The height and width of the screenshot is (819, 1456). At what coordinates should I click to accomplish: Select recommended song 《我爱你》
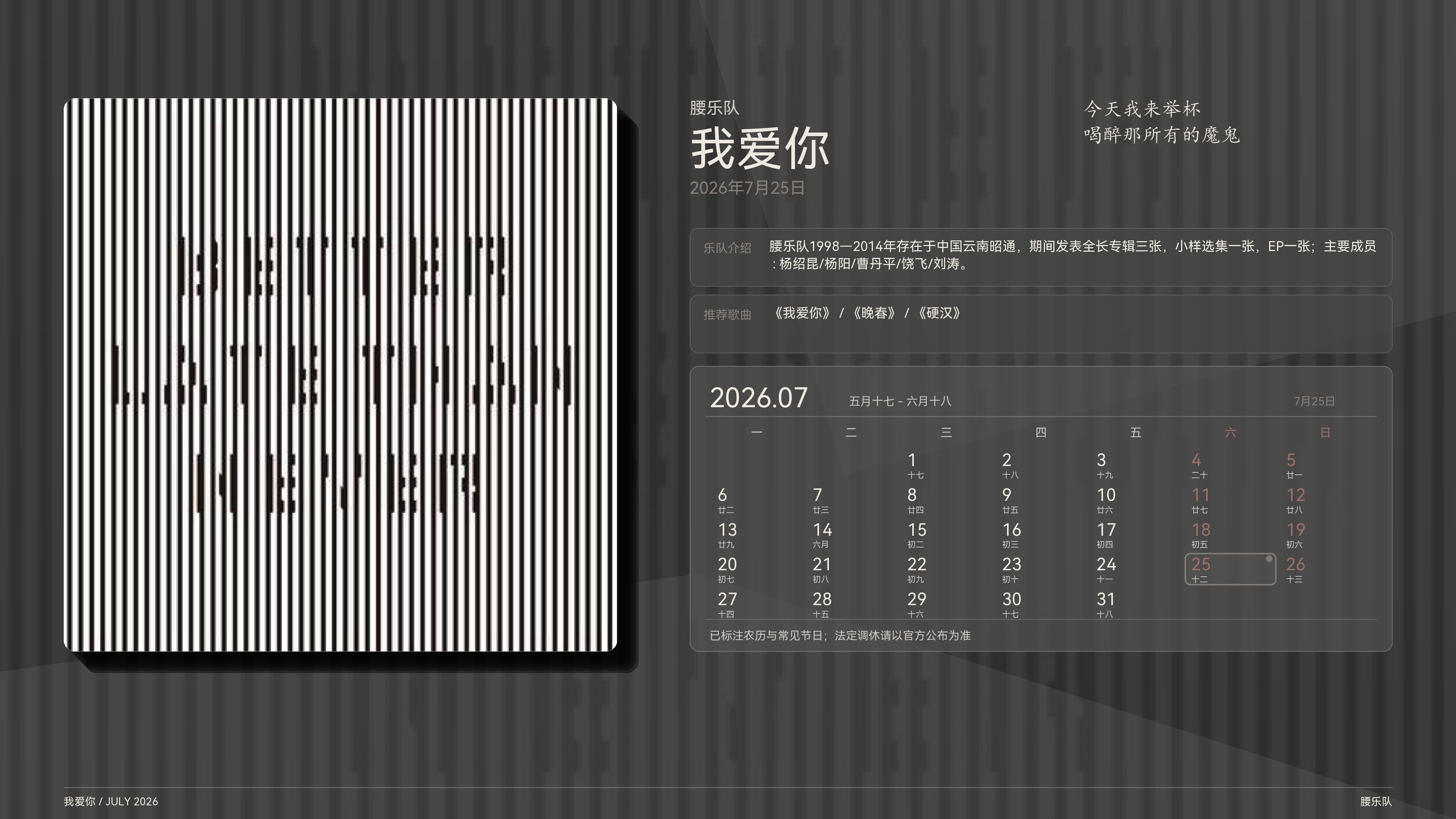[x=803, y=313]
